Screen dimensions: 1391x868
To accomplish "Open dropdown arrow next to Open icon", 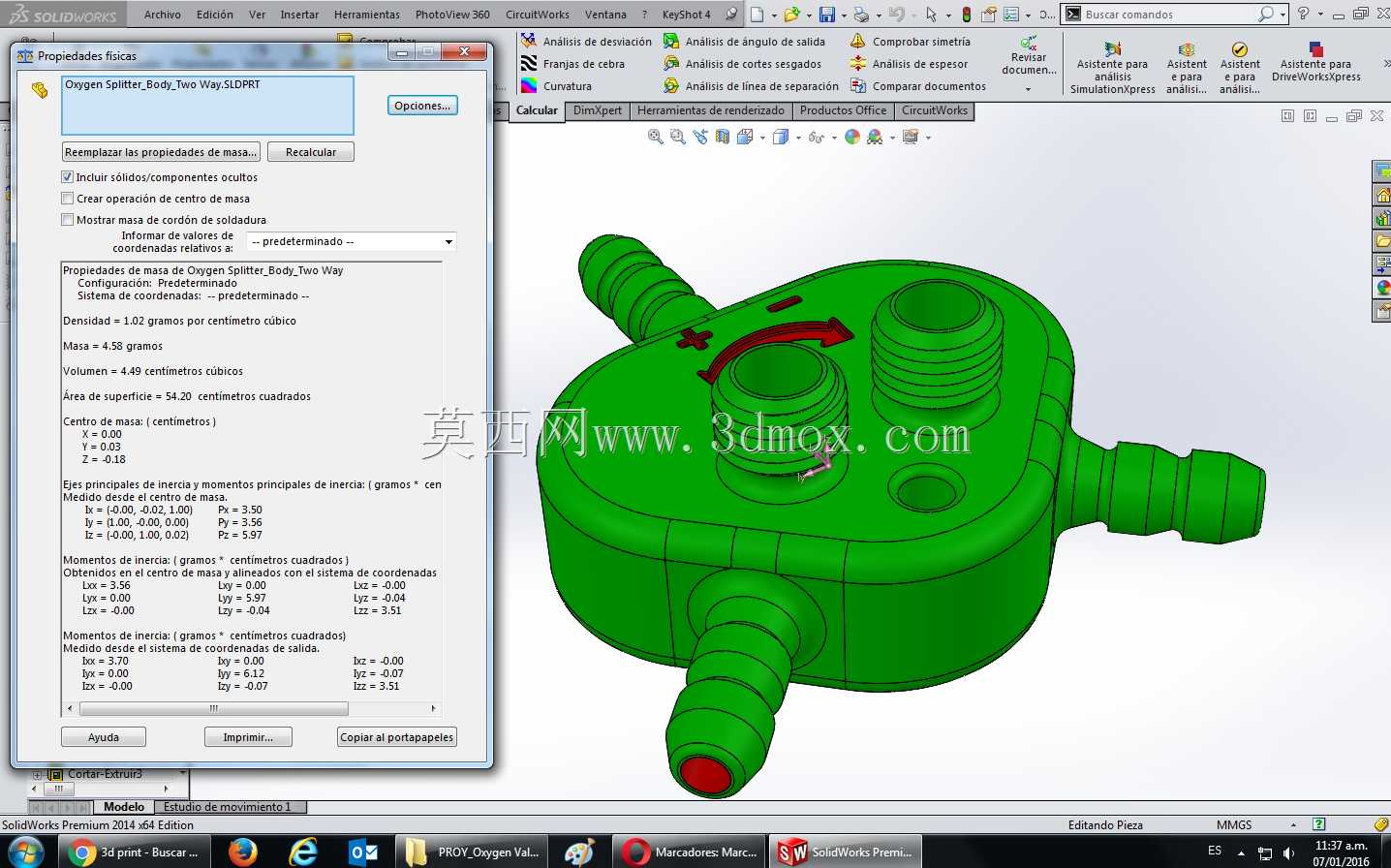I will 809,15.
